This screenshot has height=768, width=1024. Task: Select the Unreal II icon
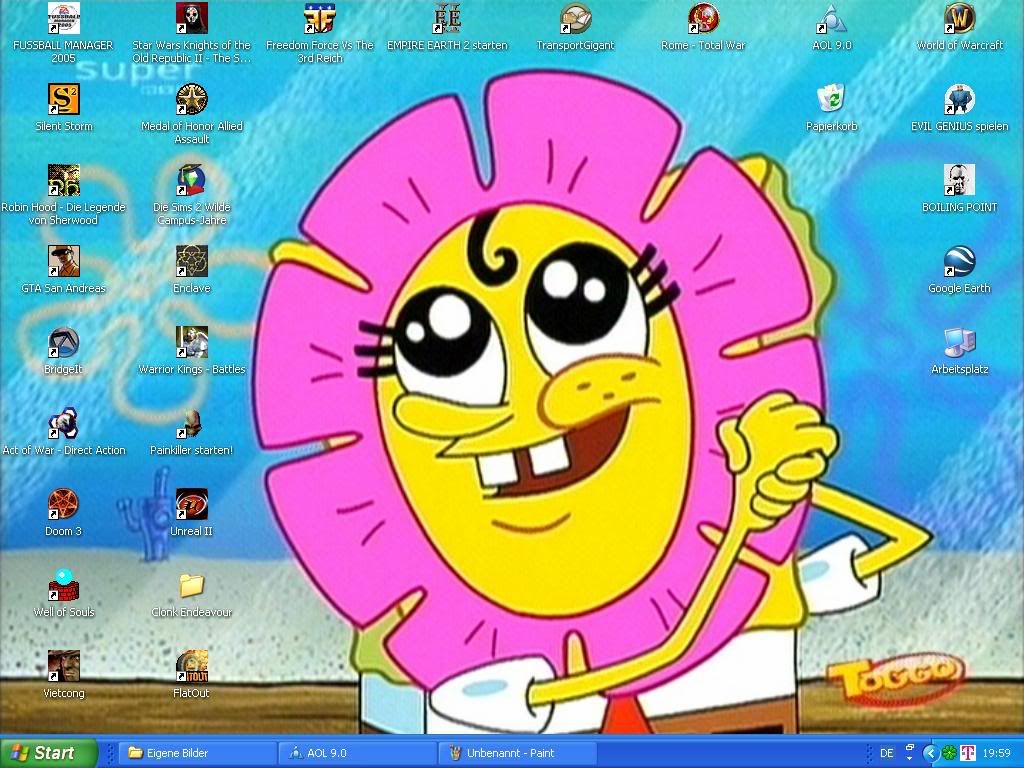pyautogui.click(x=191, y=504)
